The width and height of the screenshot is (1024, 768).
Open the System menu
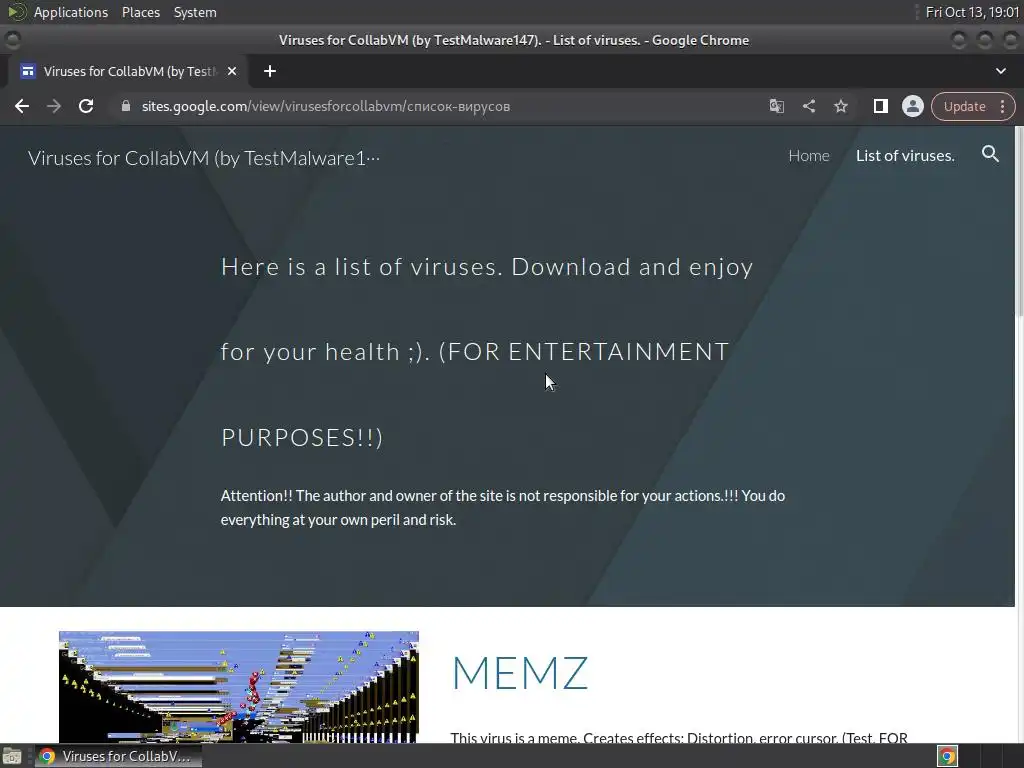pyautogui.click(x=195, y=12)
